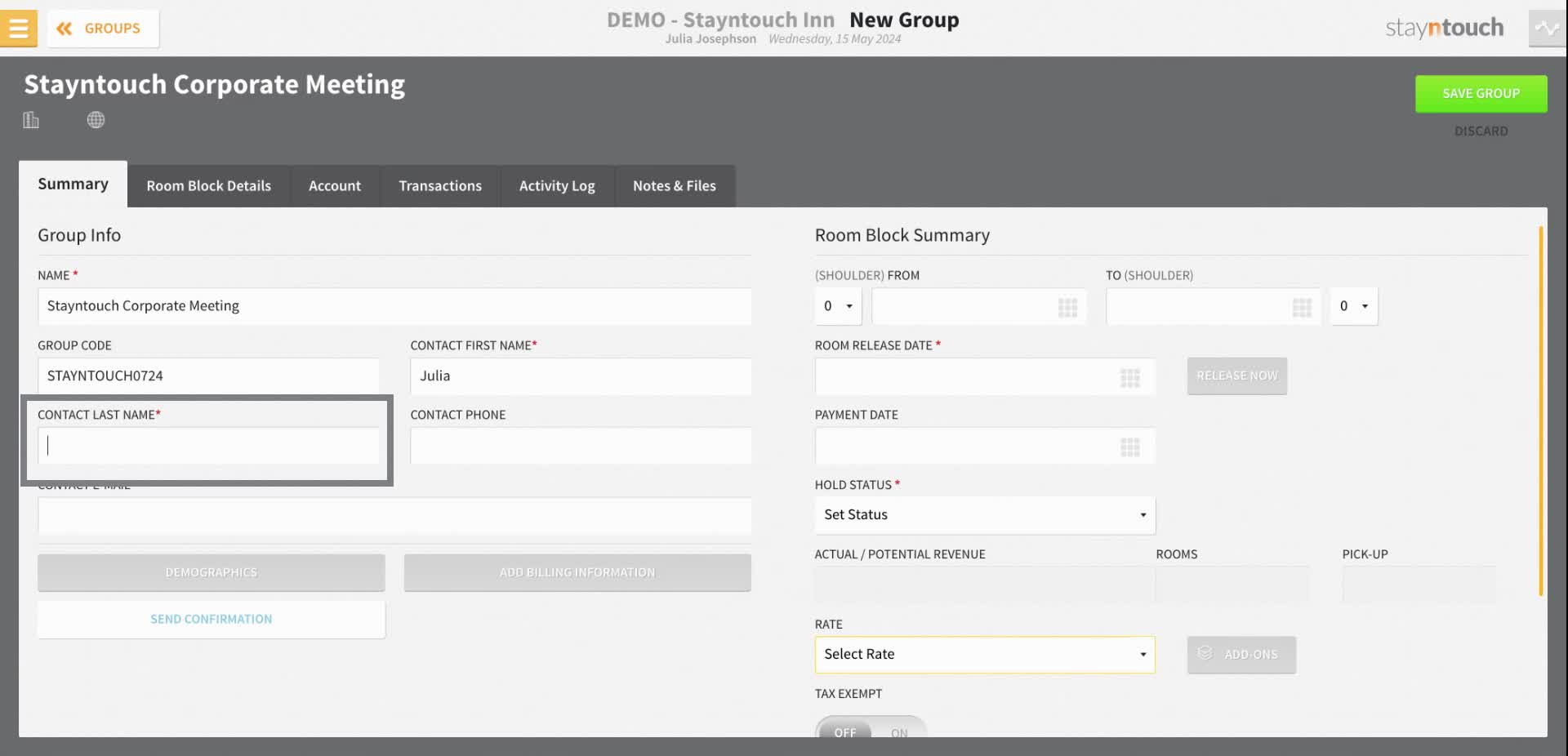Open the hamburger main menu
Image resolution: width=1568 pixels, height=756 pixels.
(18, 29)
